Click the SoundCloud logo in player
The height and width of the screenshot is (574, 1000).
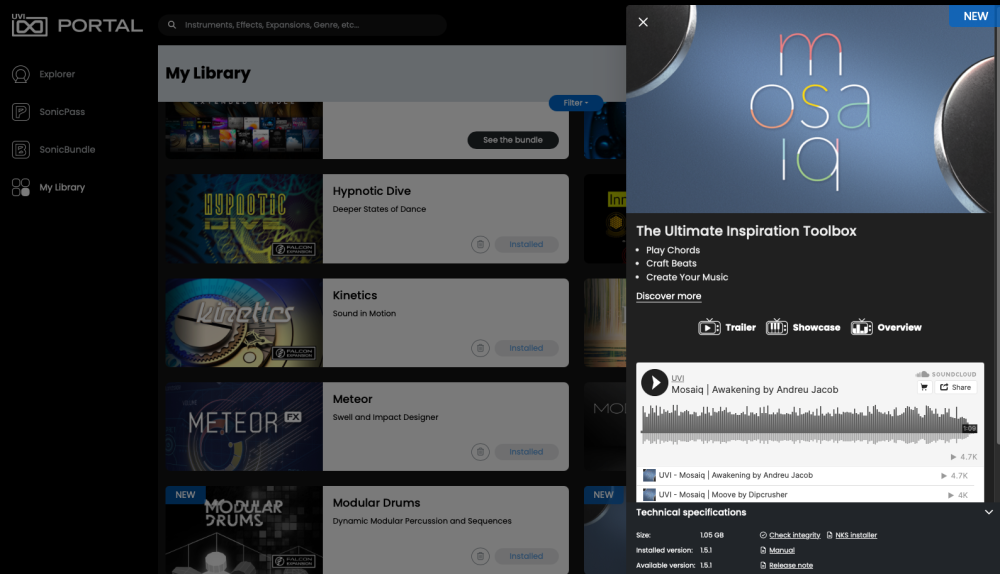click(946, 374)
